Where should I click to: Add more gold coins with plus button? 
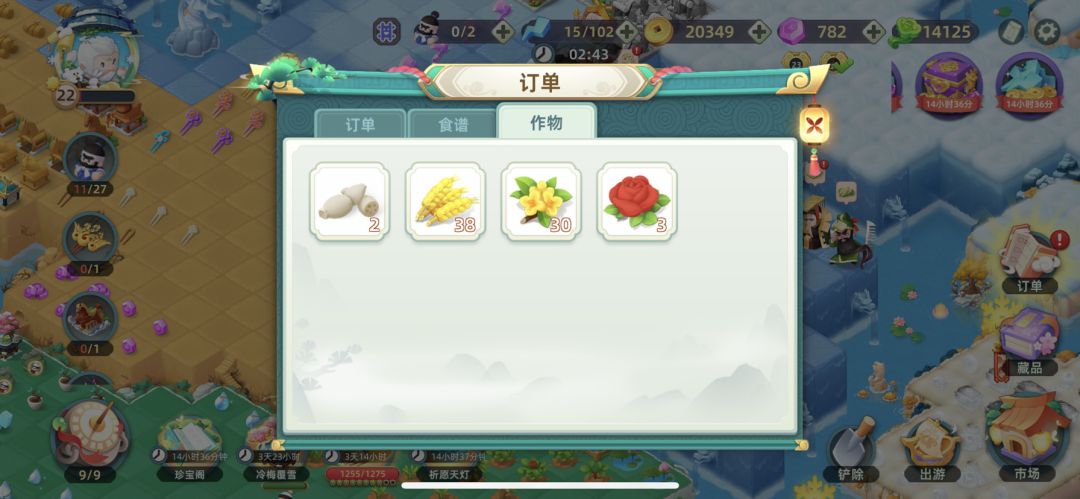tap(758, 32)
